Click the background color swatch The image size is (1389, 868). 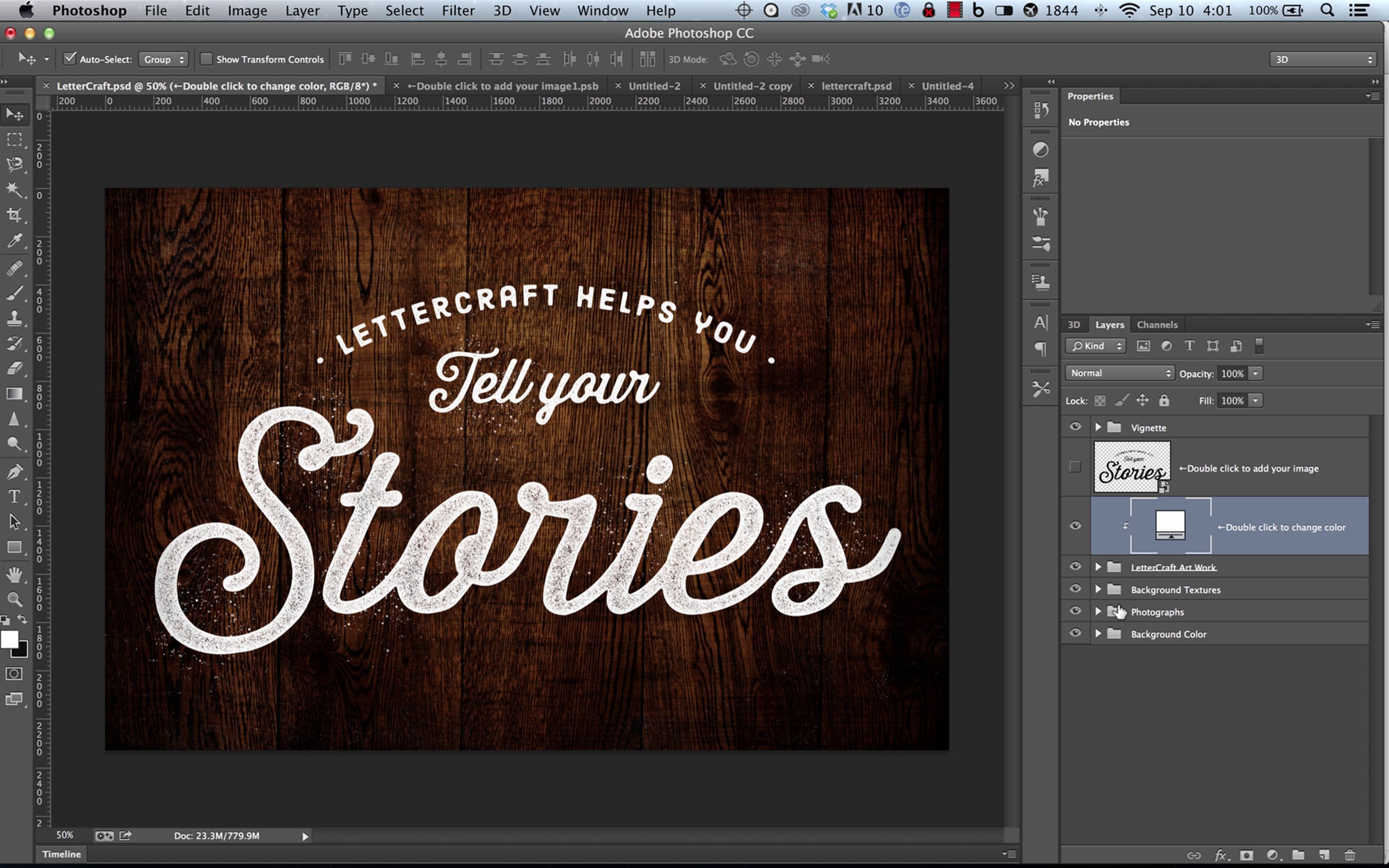[x=22, y=651]
